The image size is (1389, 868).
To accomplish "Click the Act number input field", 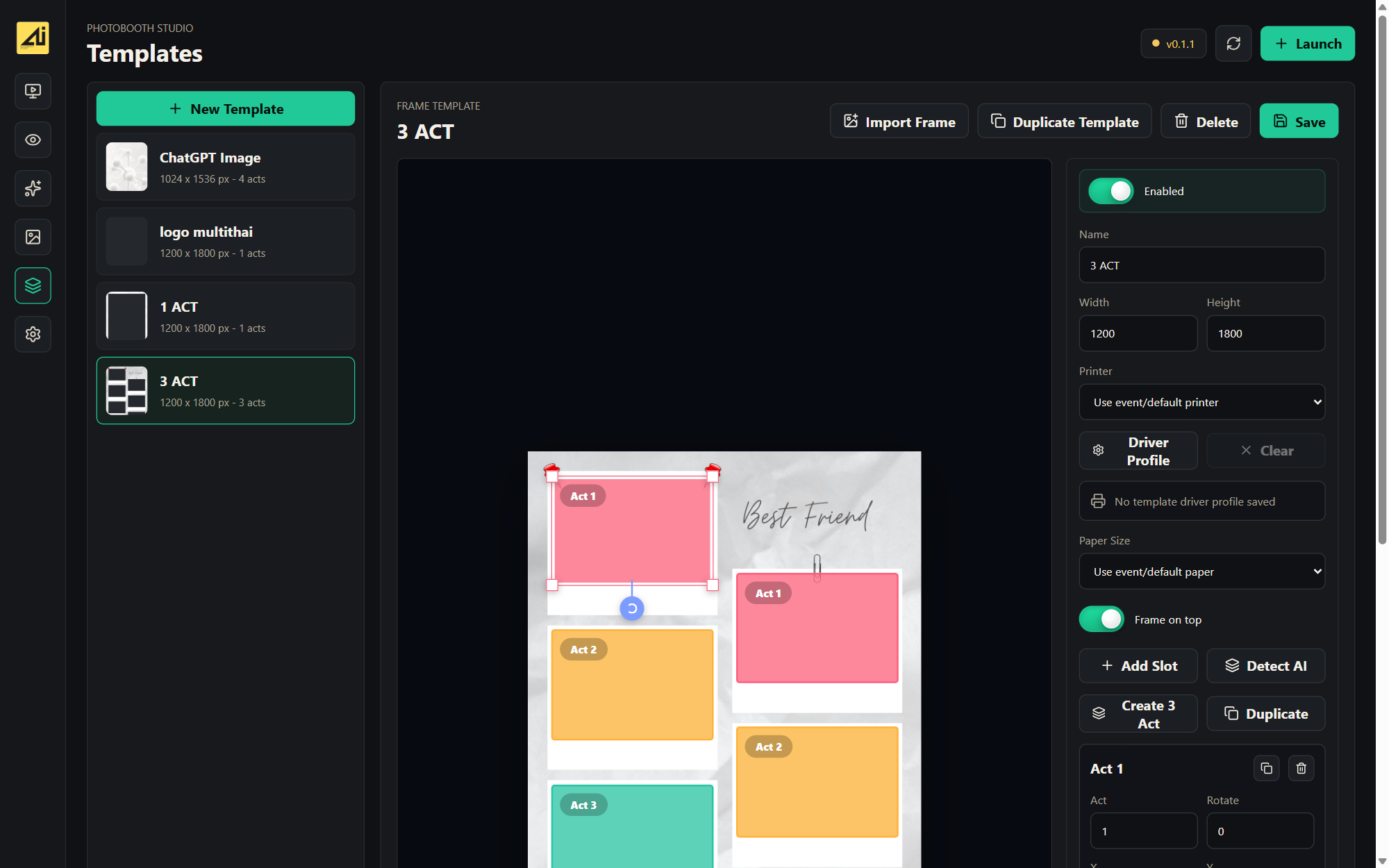I will coord(1144,831).
